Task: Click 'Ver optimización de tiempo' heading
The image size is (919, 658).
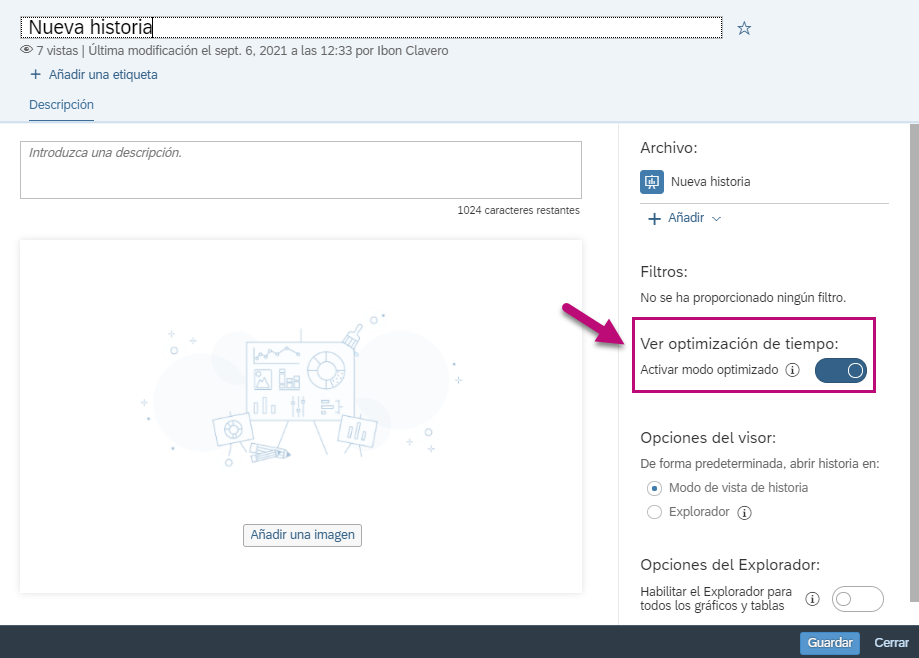Action: pos(739,344)
